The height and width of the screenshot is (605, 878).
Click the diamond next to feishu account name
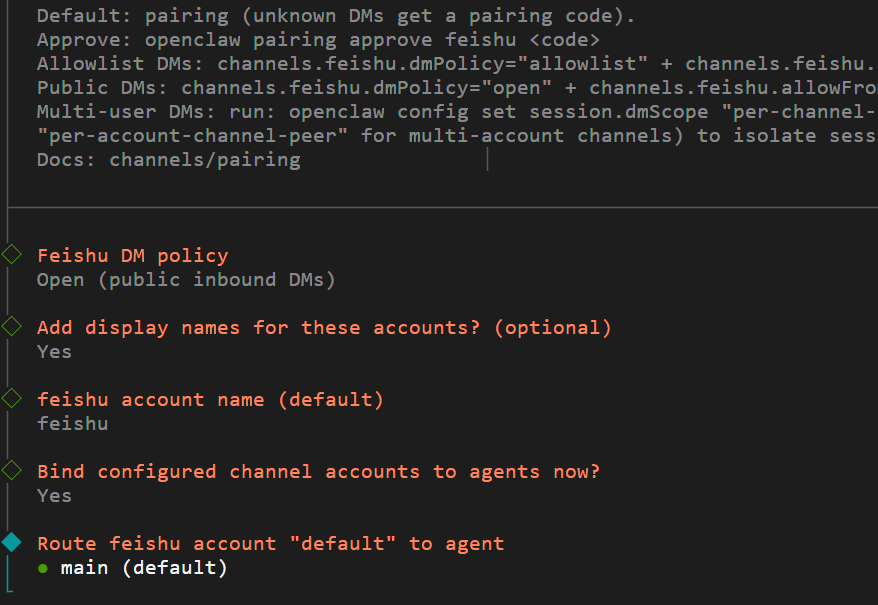[11, 399]
